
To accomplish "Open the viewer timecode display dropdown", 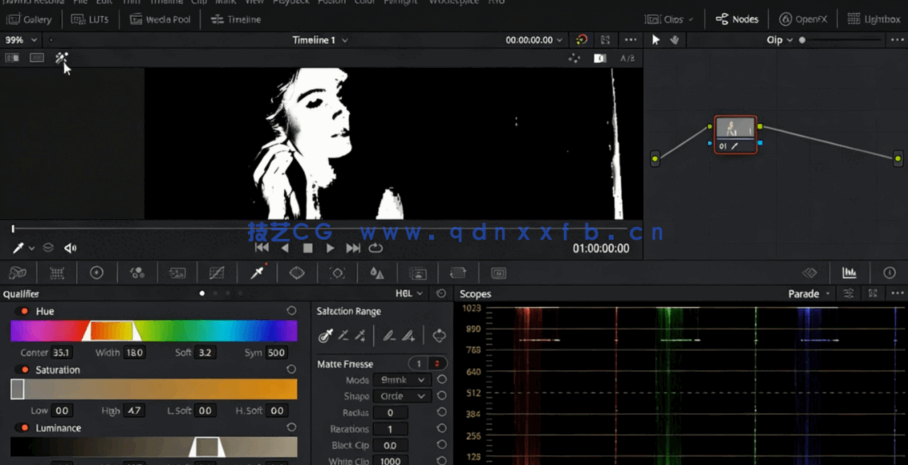I will click(x=534, y=40).
